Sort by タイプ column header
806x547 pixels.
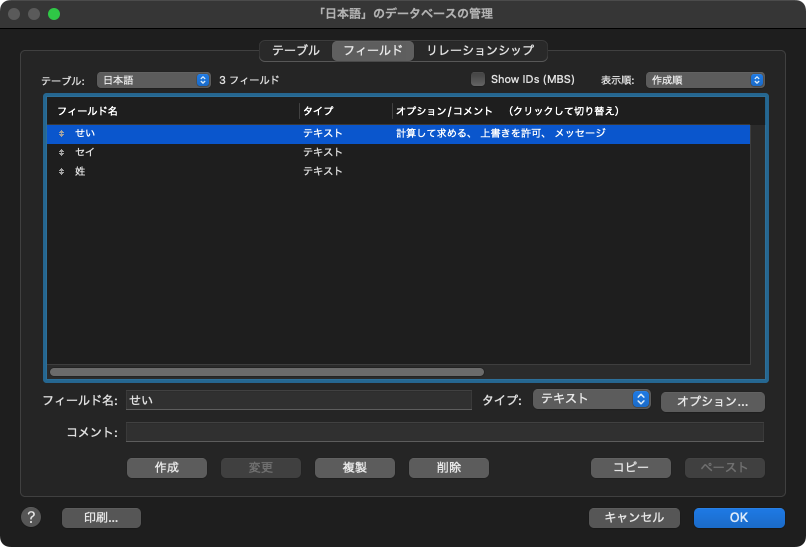click(x=318, y=111)
